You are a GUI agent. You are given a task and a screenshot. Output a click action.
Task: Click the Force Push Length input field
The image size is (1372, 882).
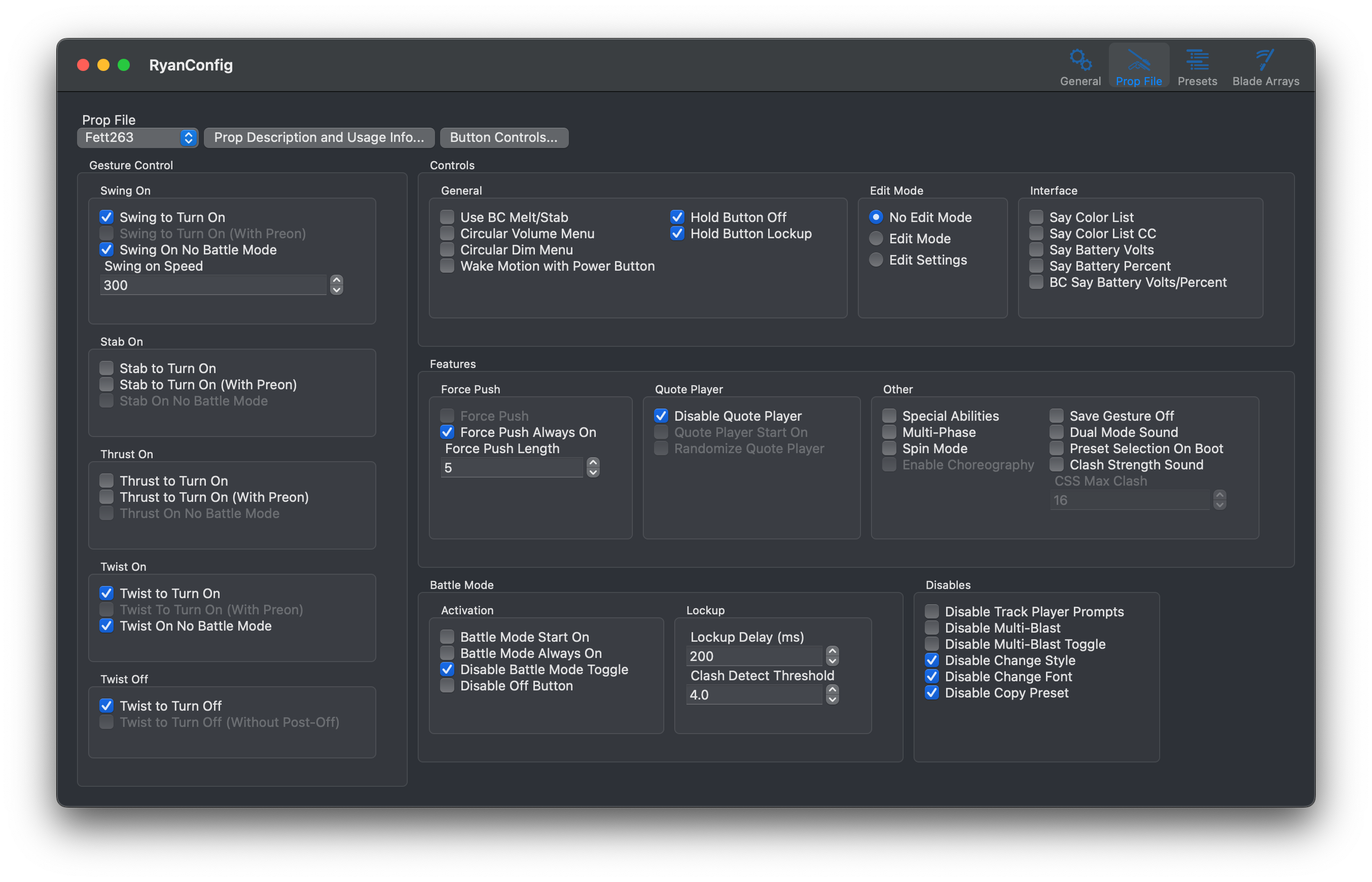[512, 467]
